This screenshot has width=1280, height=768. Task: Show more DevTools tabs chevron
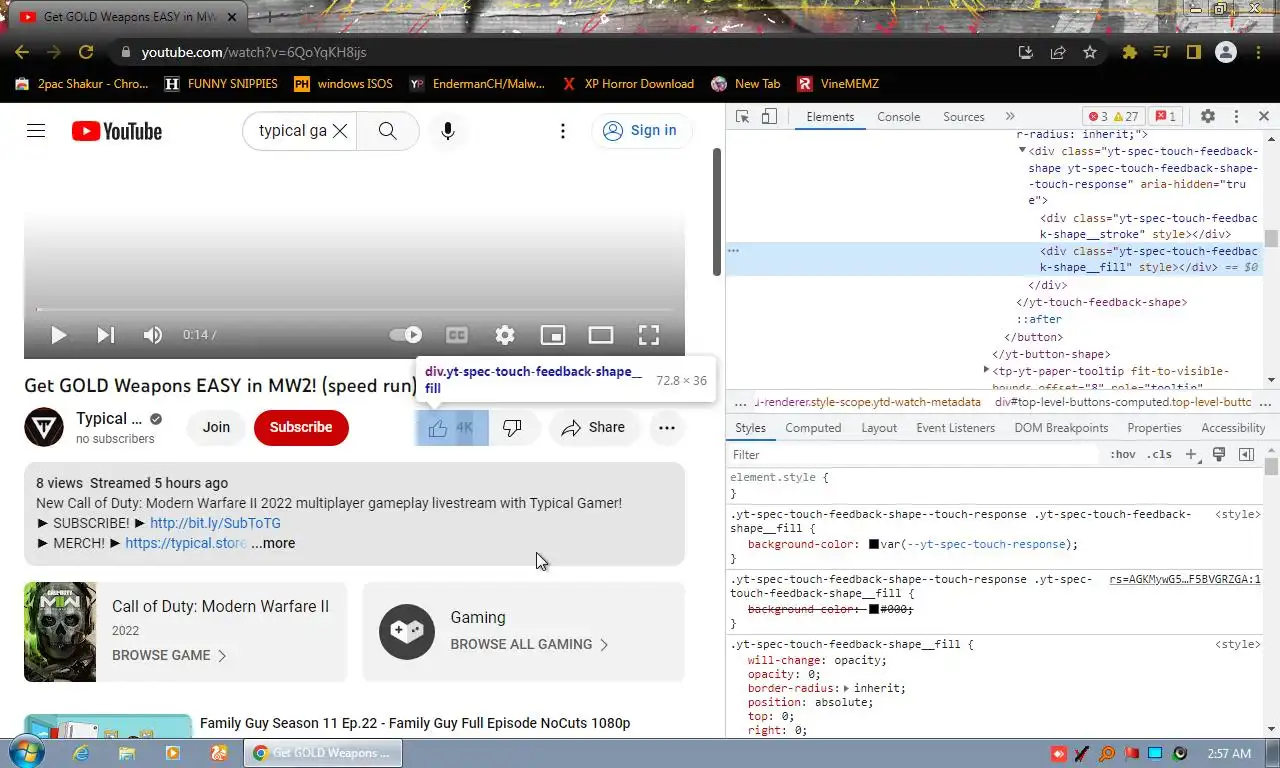[x=1010, y=117]
